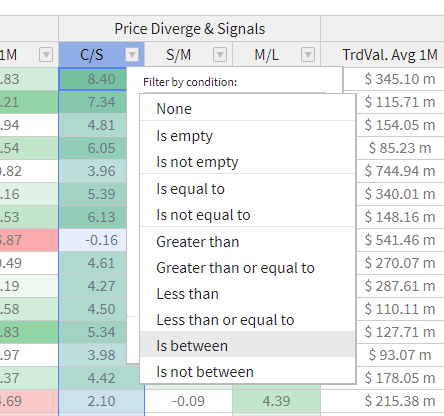Select the C/S cell showing 4.50
The image size is (444, 416).
(x=93, y=309)
